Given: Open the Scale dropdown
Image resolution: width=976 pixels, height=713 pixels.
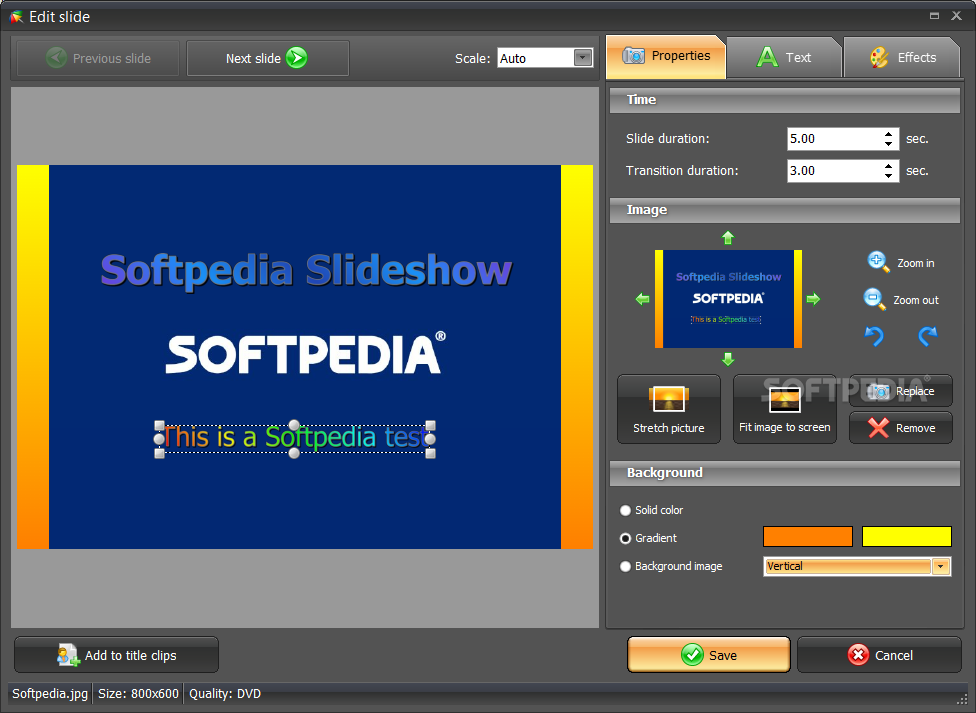Looking at the screenshot, I should point(583,58).
